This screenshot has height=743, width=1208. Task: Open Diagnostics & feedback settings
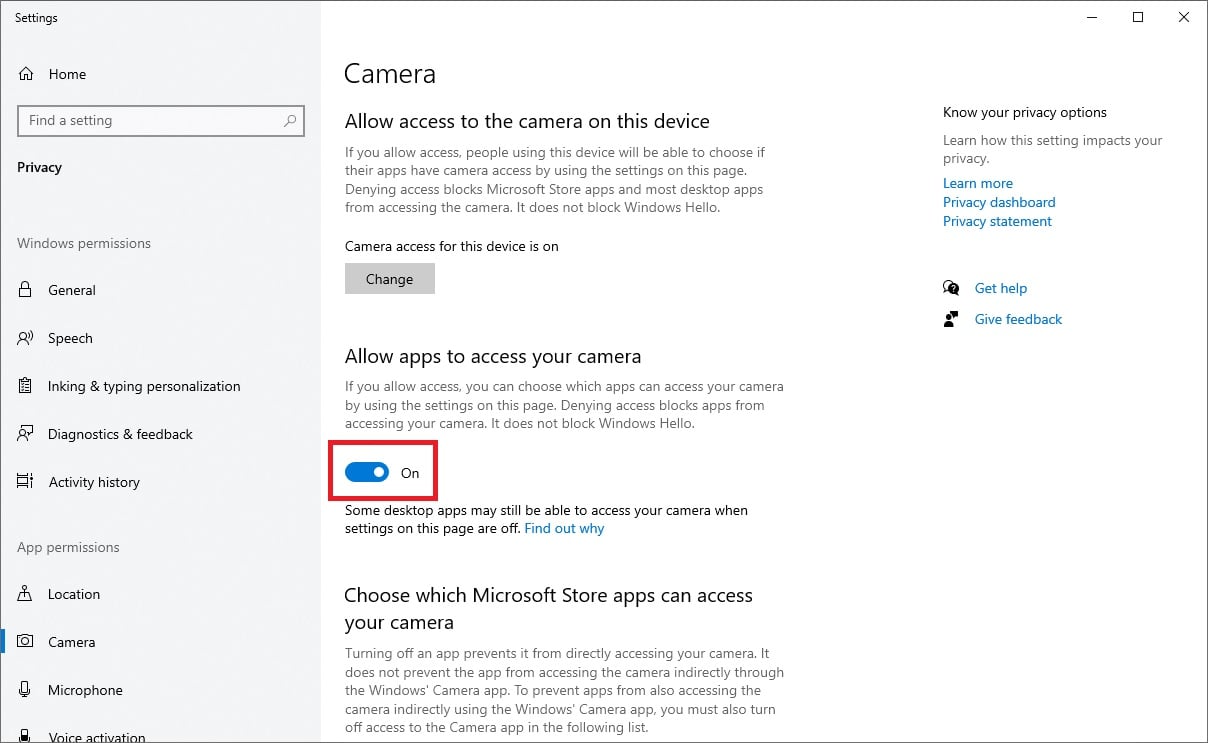[x=120, y=434]
